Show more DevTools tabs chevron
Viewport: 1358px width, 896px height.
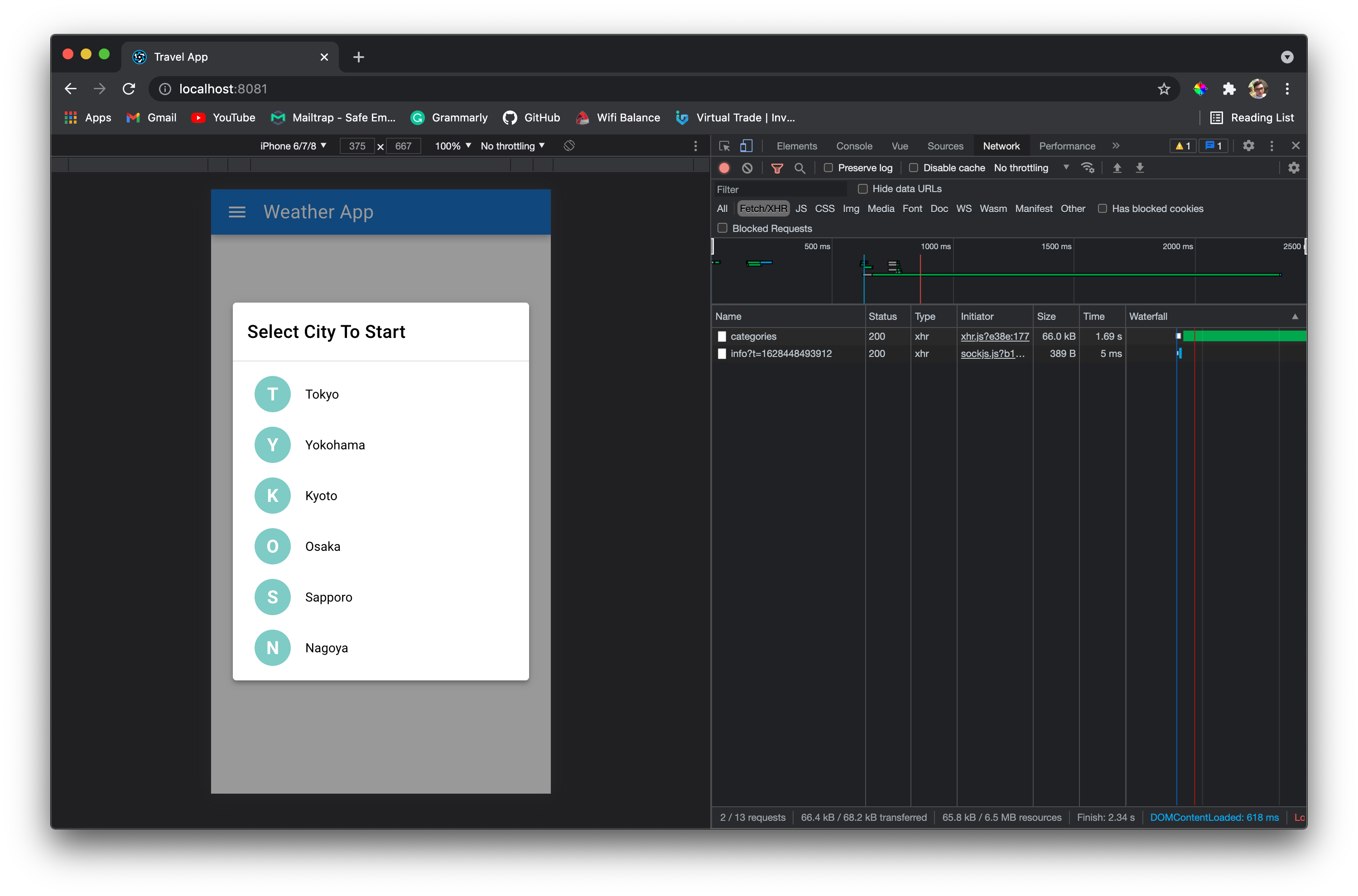click(x=1116, y=146)
